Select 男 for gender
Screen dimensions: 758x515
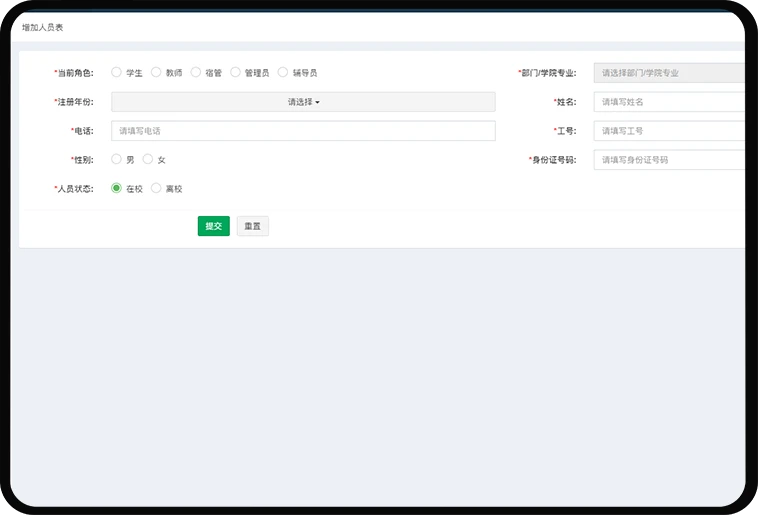pos(117,159)
